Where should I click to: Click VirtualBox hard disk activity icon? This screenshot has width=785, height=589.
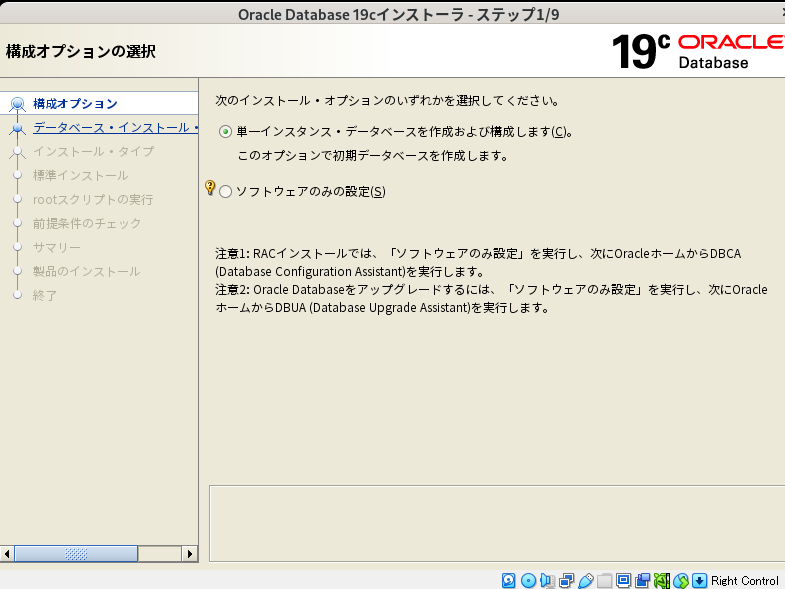pos(508,580)
